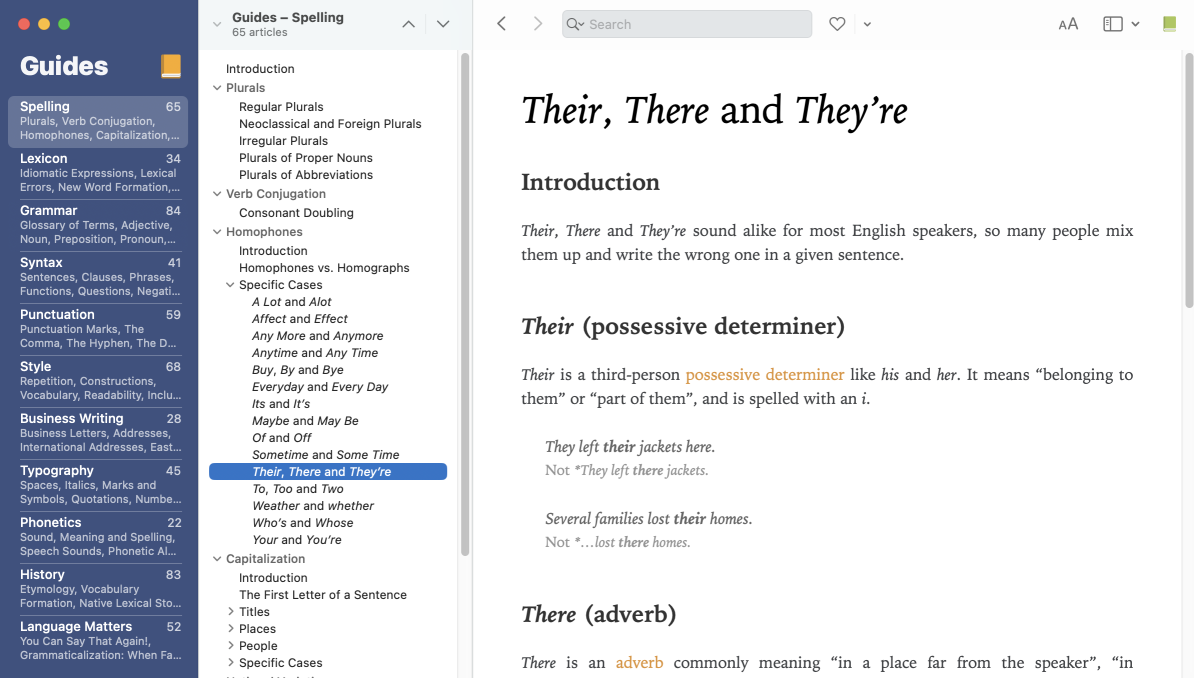Image resolution: width=1194 pixels, height=678 pixels.
Task: Collapse the Plurals section
Action: click(x=217, y=88)
